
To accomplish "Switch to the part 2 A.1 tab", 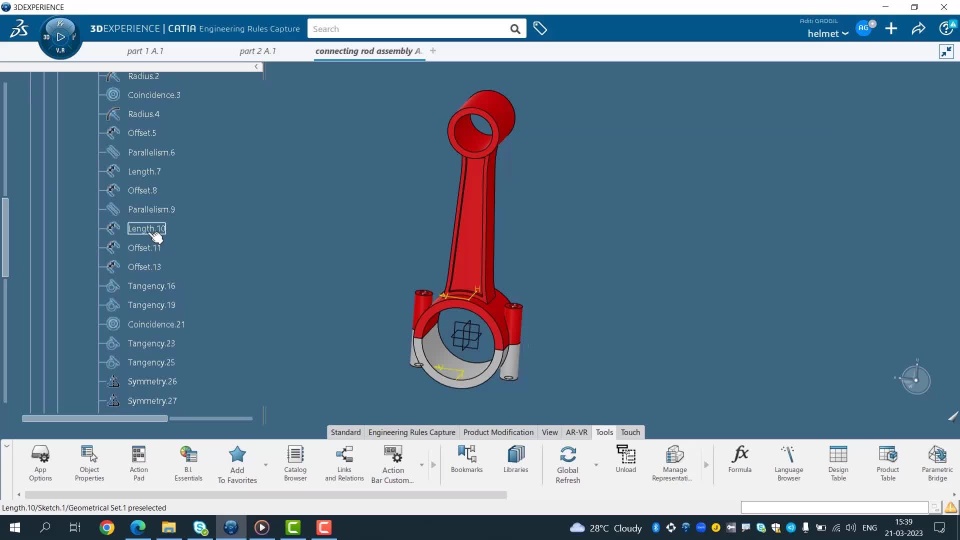I will (258, 51).
